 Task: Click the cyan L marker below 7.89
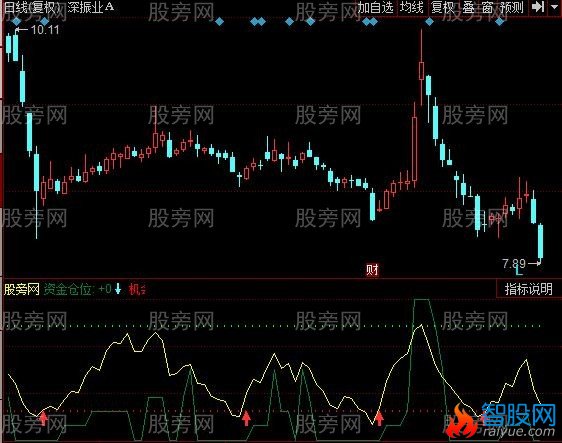519,271
